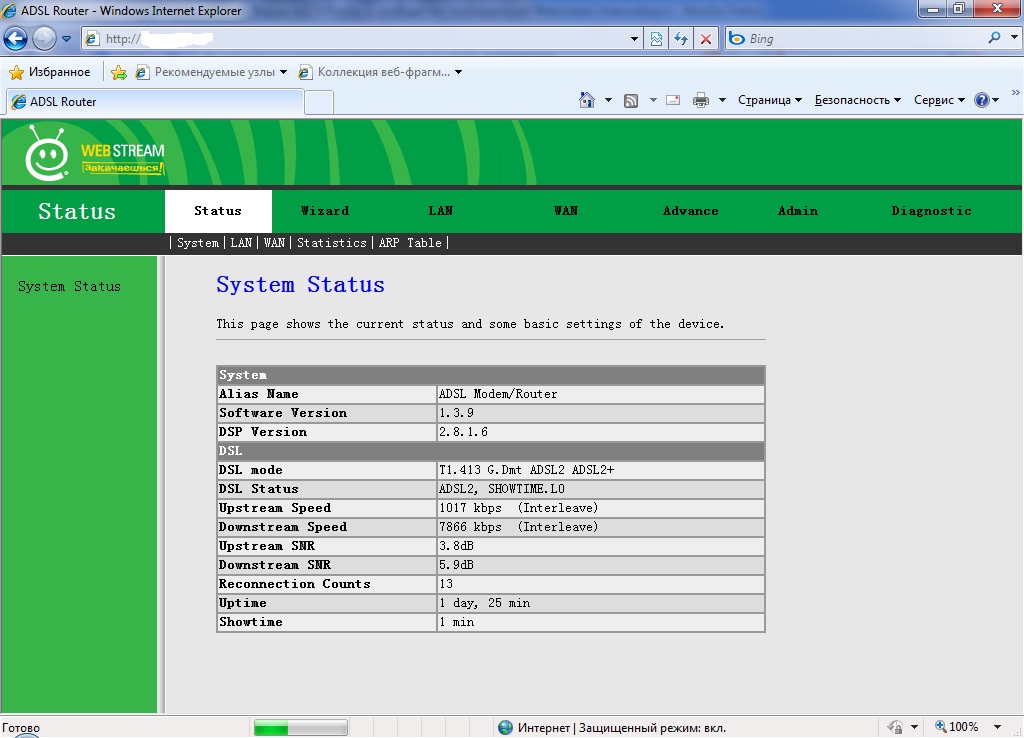Switch to the Wizard tab
The height and width of the screenshot is (738, 1024).
tap(325, 211)
